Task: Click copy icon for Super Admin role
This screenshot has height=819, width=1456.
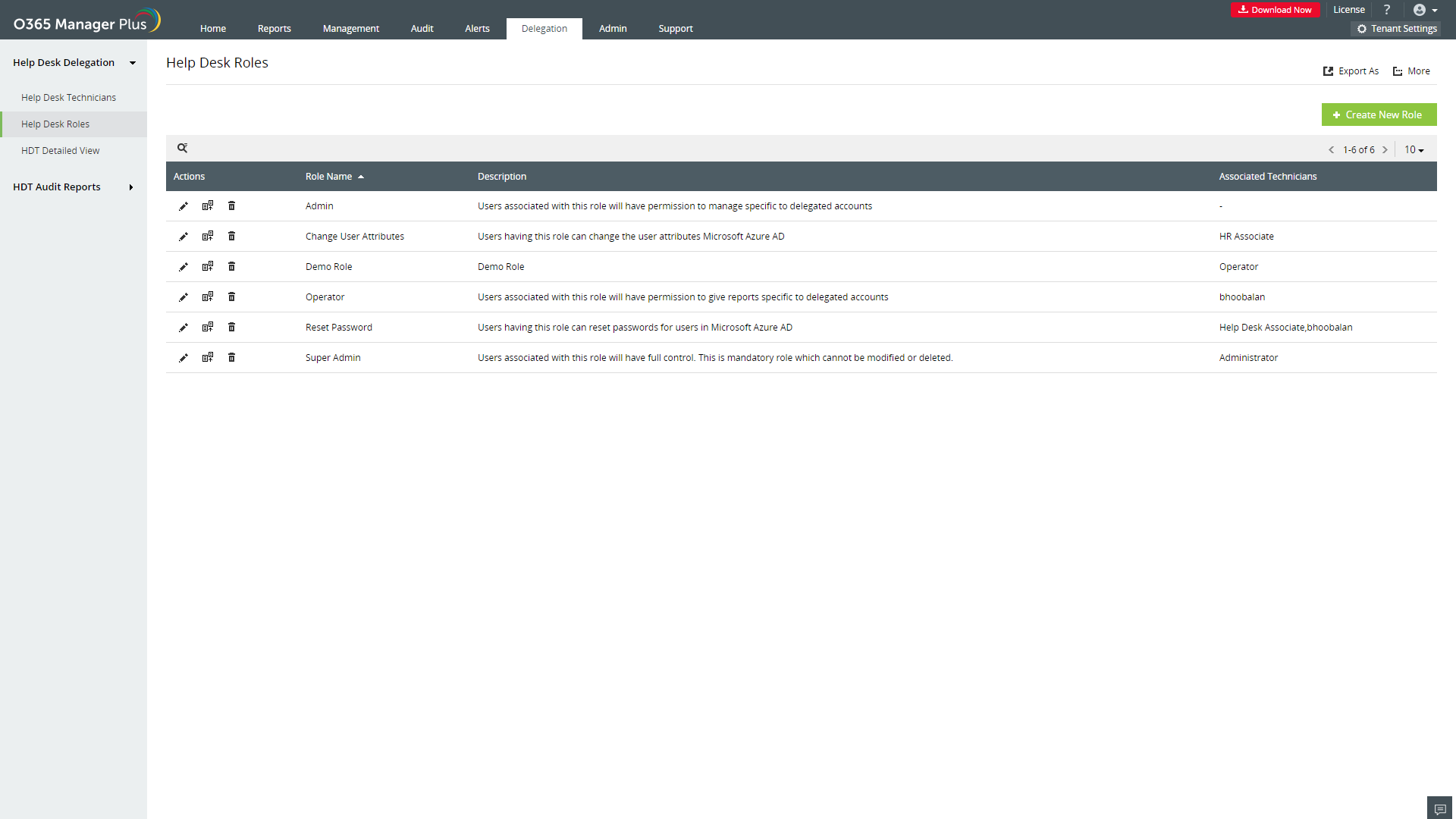Action: coord(208,357)
